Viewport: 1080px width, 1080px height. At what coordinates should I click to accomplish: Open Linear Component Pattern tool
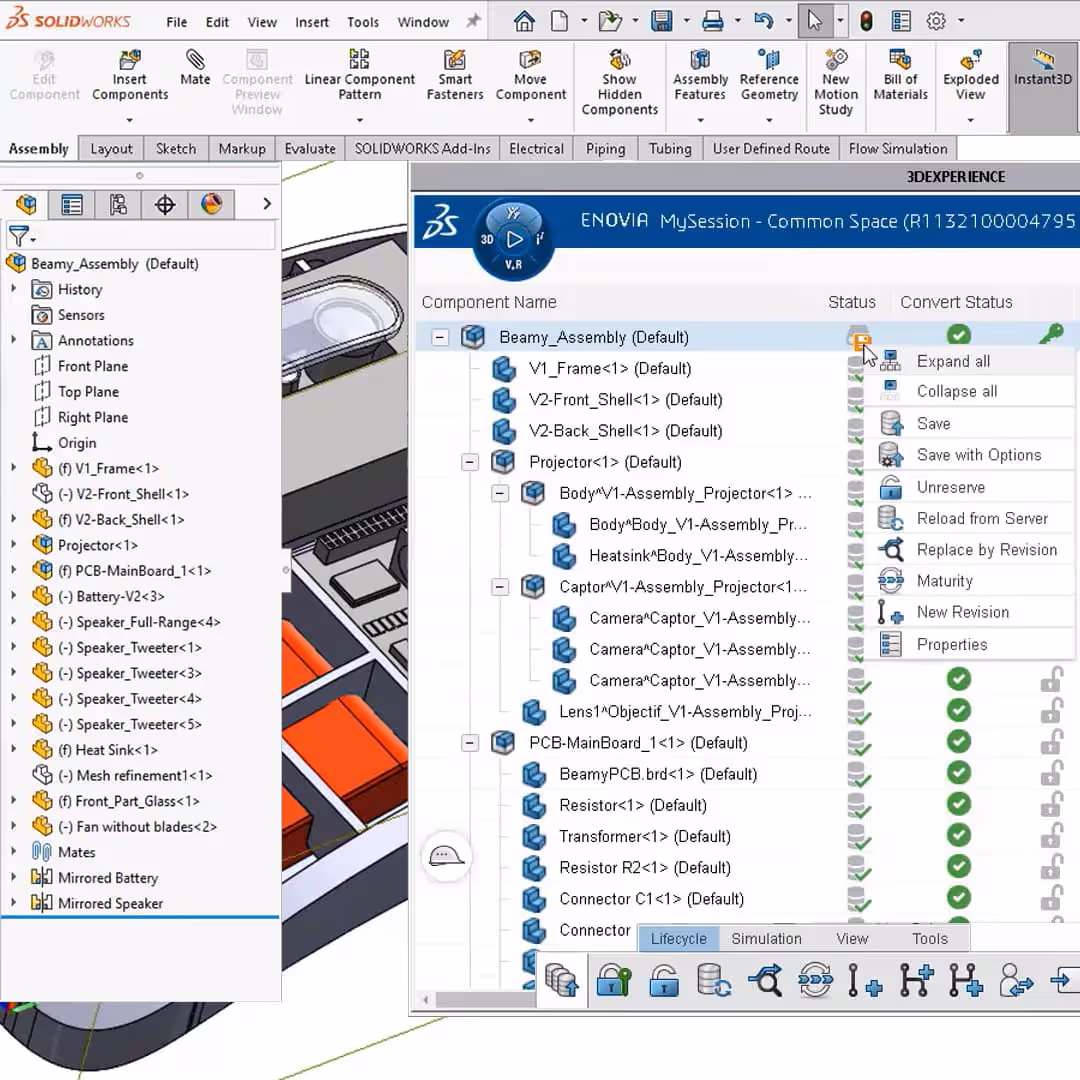click(360, 76)
